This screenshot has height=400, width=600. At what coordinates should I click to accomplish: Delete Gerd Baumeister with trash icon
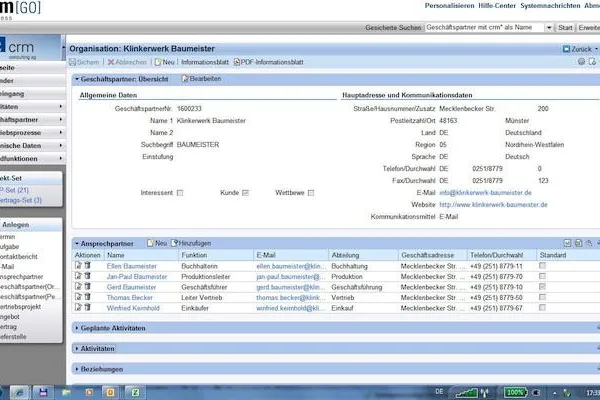(x=87, y=286)
